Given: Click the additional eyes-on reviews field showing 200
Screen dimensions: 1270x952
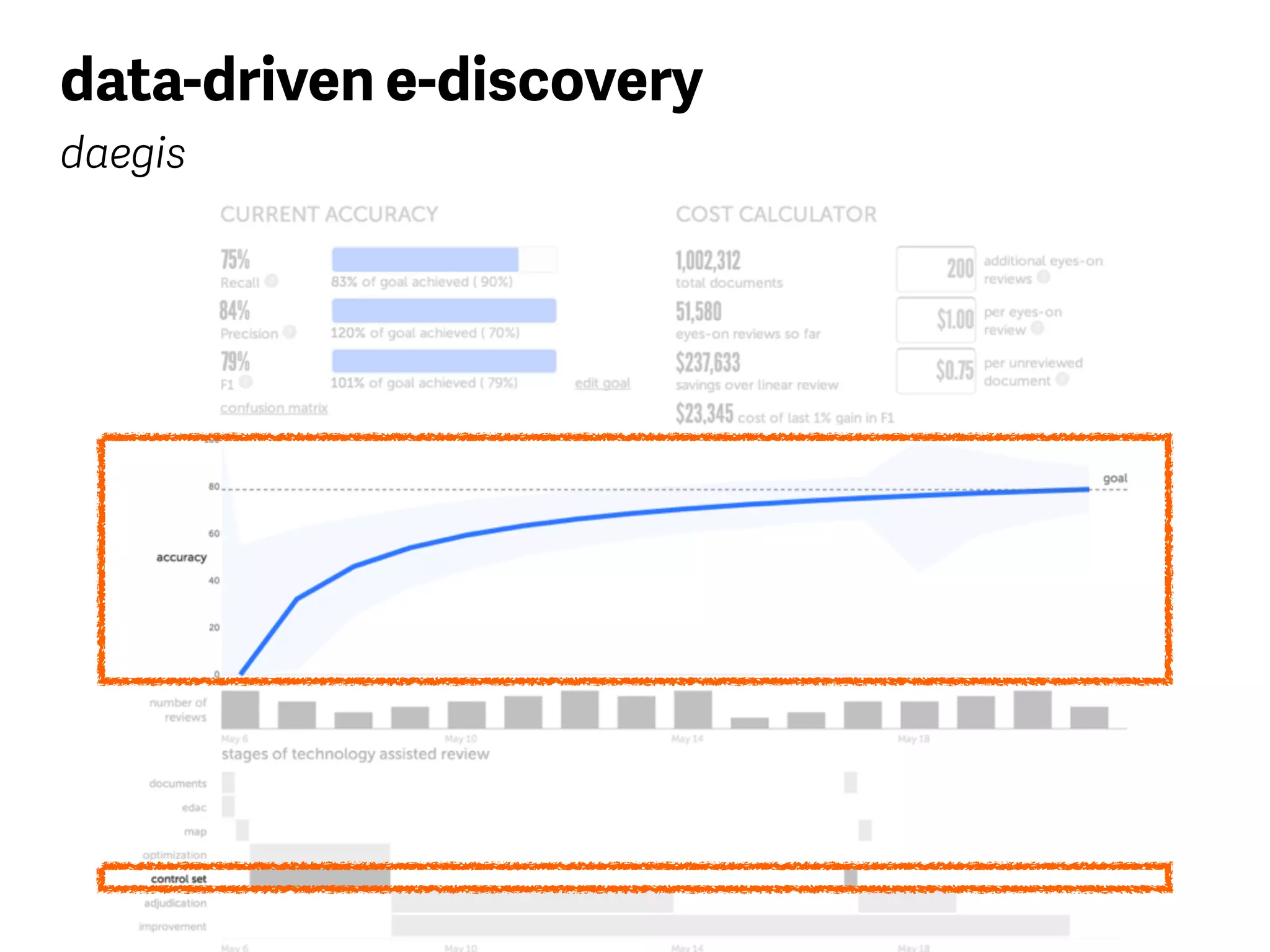Looking at the screenshot, I should [936, 269].
